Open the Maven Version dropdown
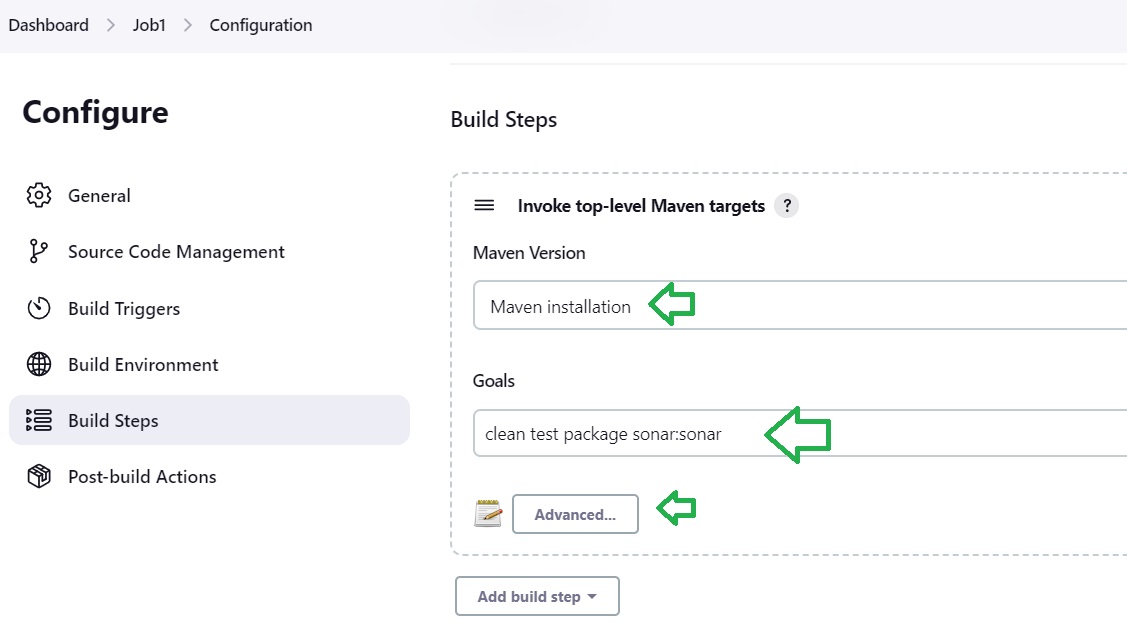Image resolution: width=1127 pixels, height=642 pixels. point(800,306)
